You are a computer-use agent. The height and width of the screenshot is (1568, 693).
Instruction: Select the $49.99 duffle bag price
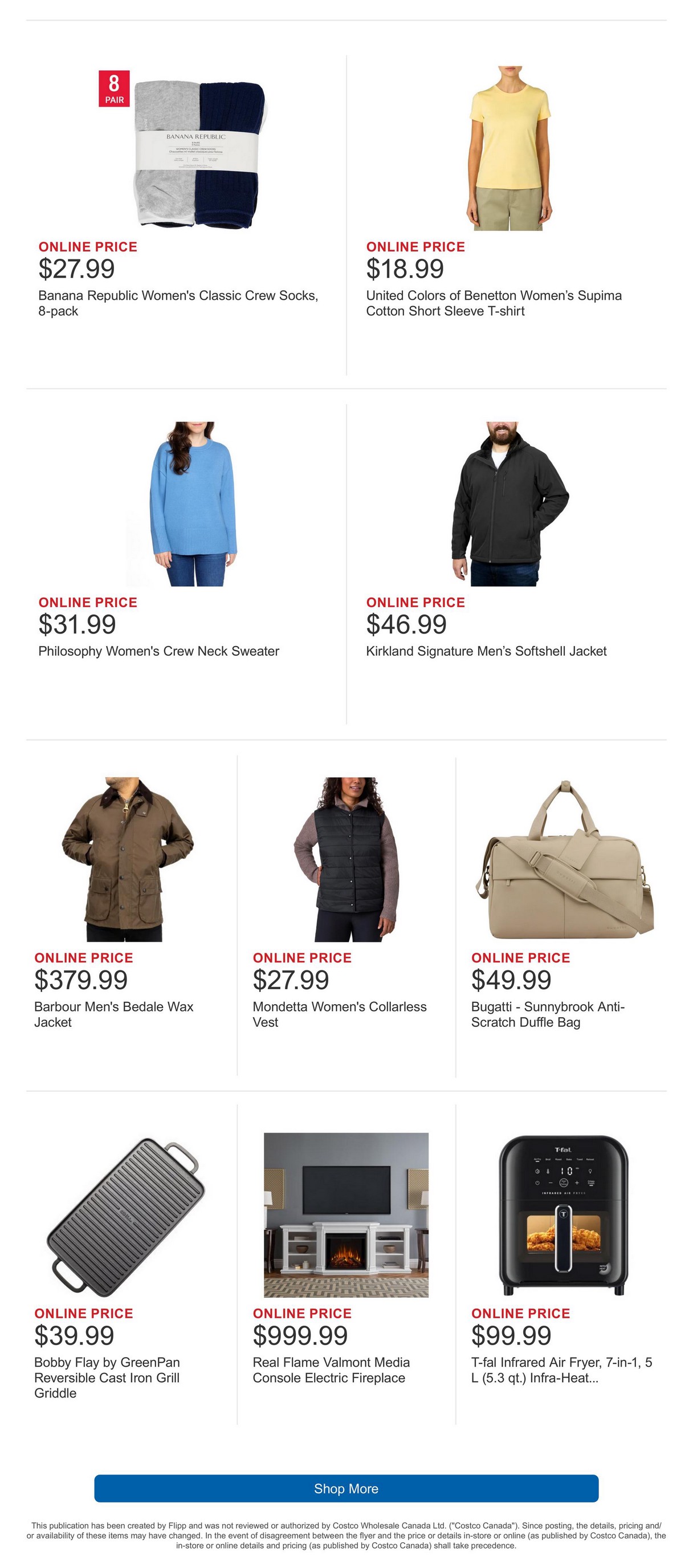(511, 980)
